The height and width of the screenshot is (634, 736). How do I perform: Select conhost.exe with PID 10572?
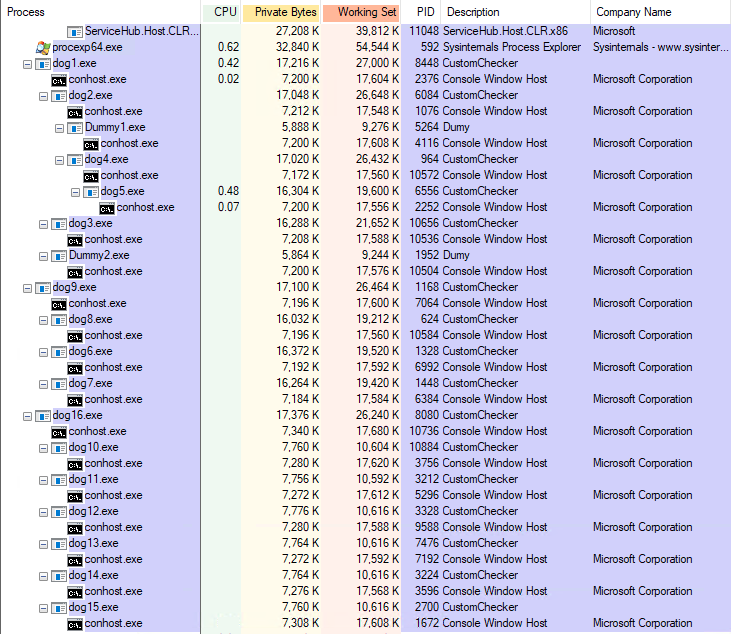pyautogui.click(x=130, y=175)
